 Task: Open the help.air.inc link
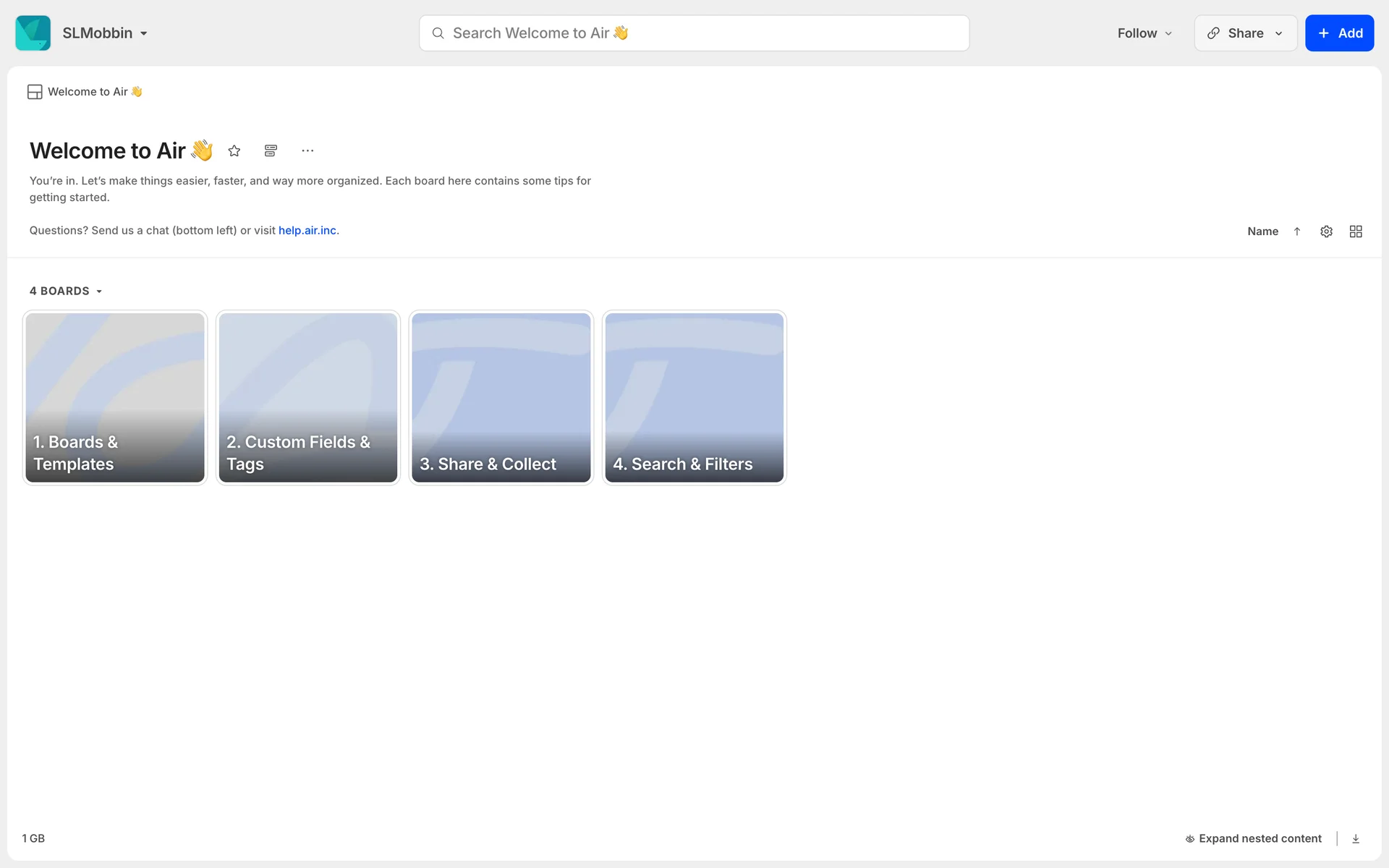(307, 231)
